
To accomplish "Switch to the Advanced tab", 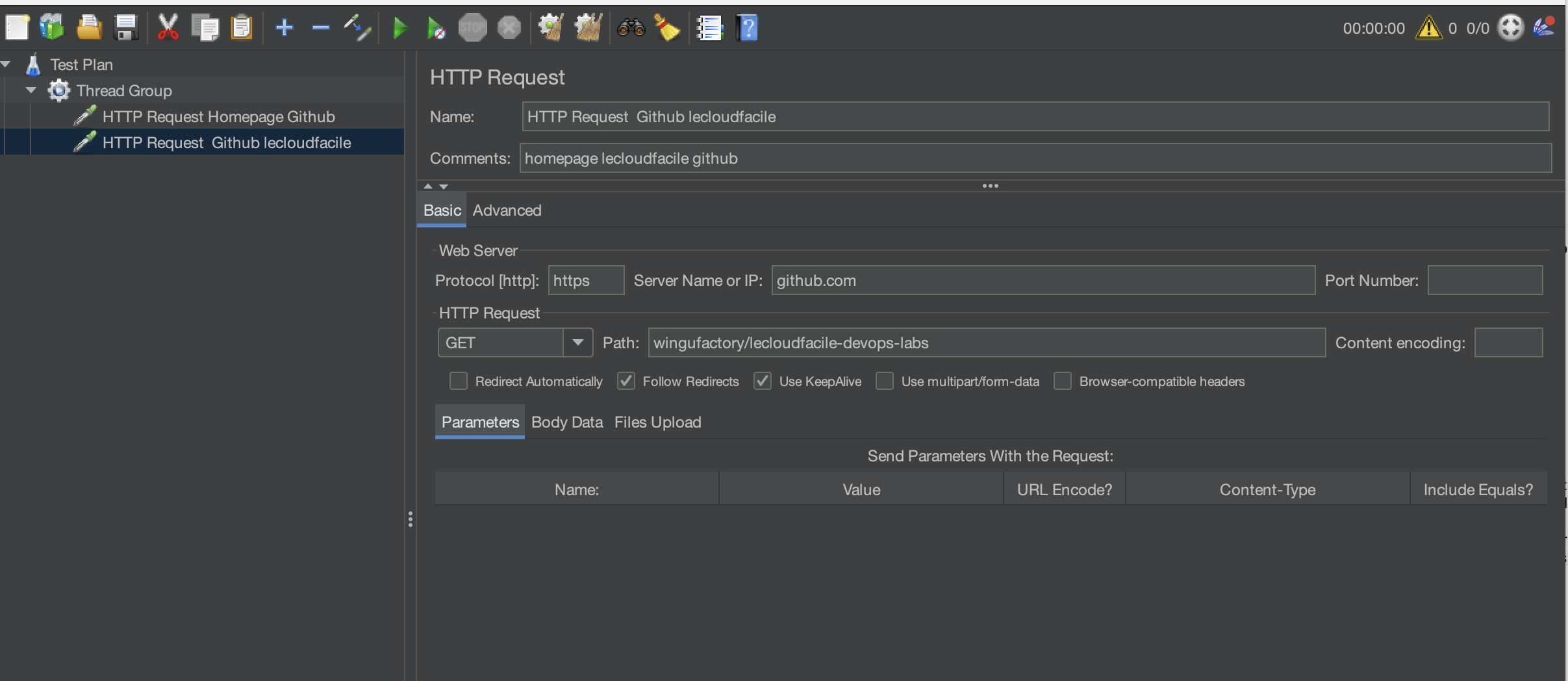I will pyautogui.click(x=507, y=211).
